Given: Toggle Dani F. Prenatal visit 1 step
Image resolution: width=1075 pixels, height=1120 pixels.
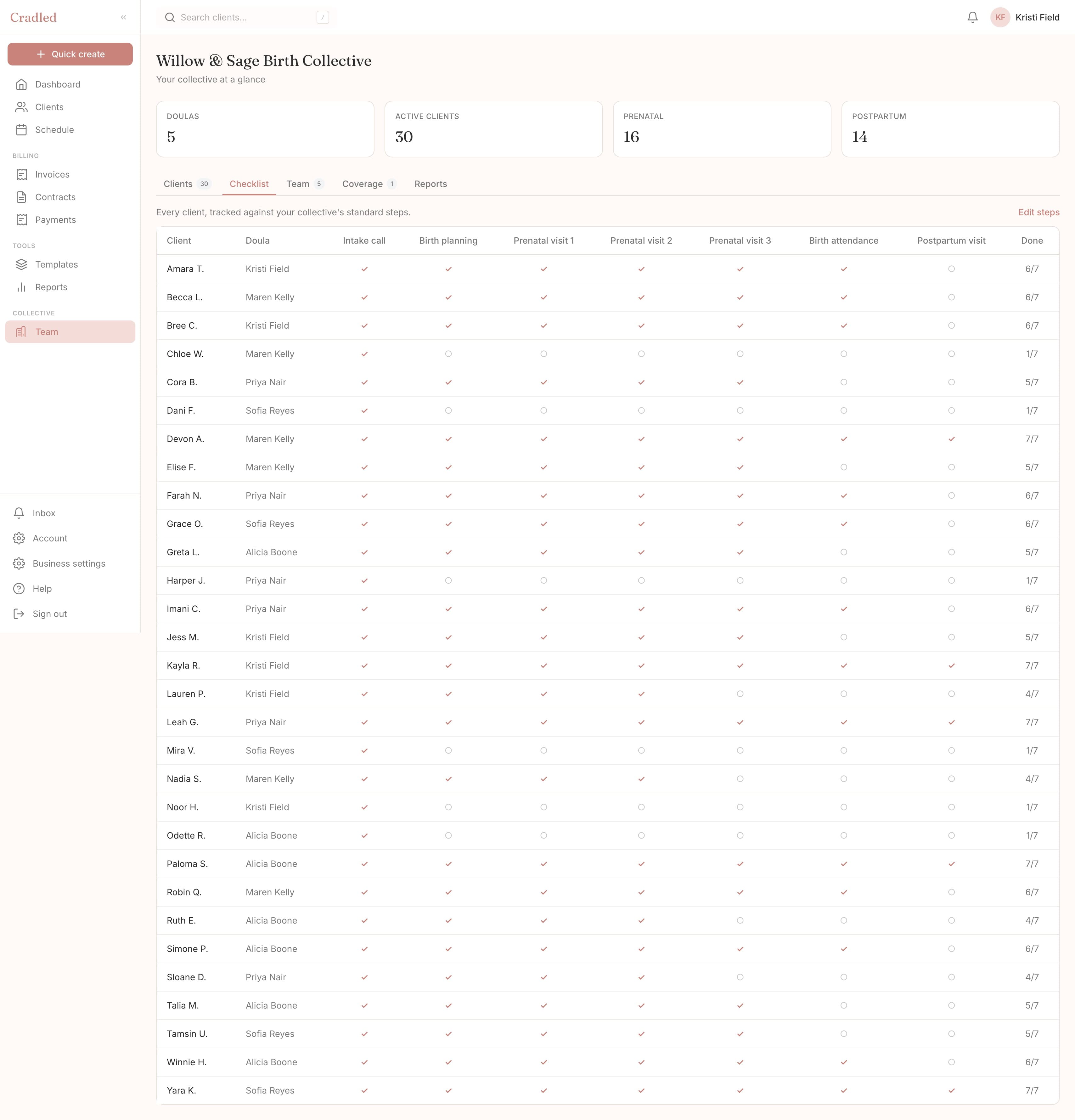Looking at the screenshot, I should 544,410.
